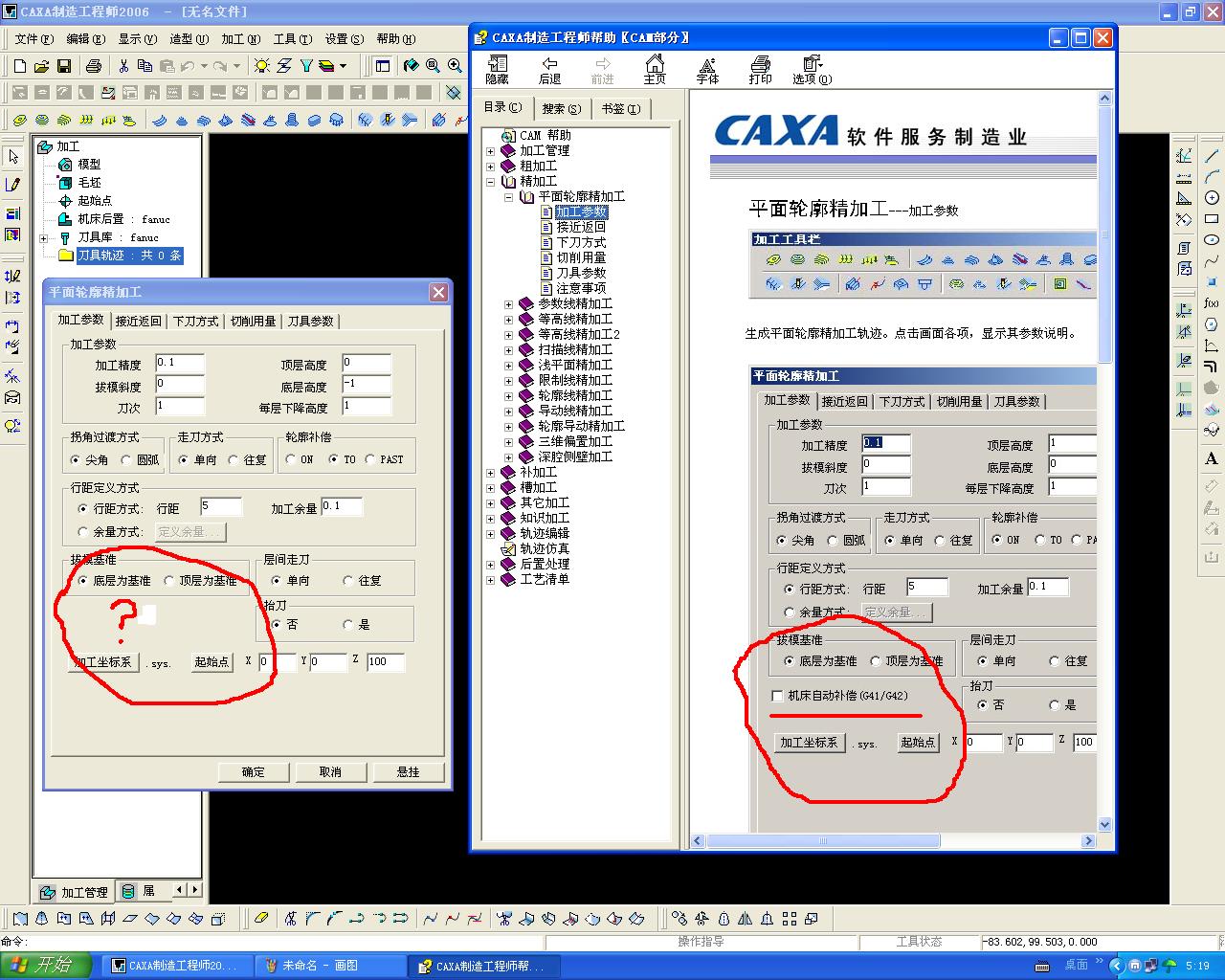Click the Save icon on the standard toolbar
The image size is (1225, 980).
[63, 66]
